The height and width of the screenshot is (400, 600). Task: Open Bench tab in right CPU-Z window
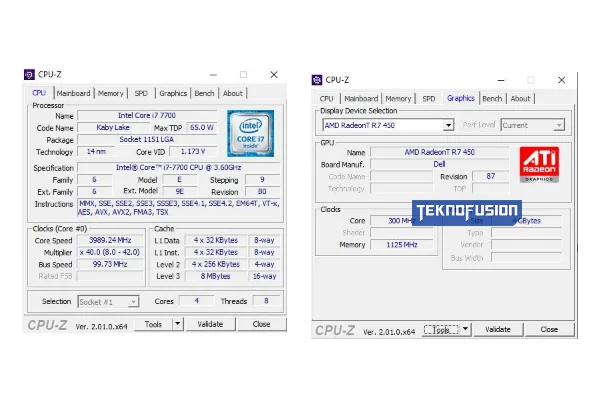tap(492, 99)
